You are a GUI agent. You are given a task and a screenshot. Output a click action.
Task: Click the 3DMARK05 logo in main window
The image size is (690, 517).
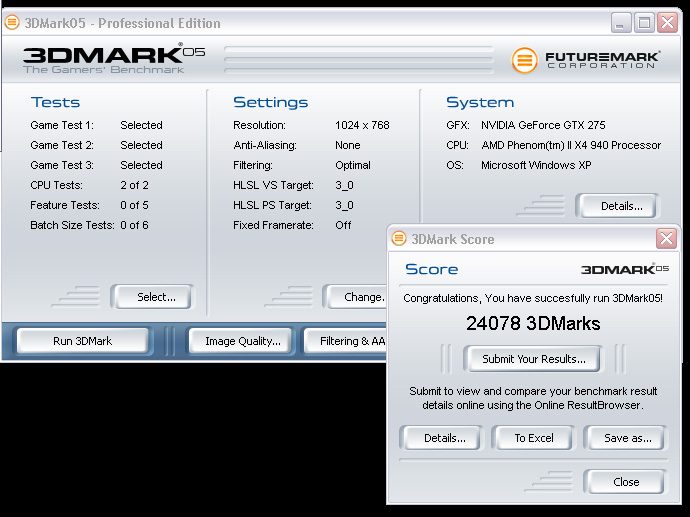tap(114, 58)
